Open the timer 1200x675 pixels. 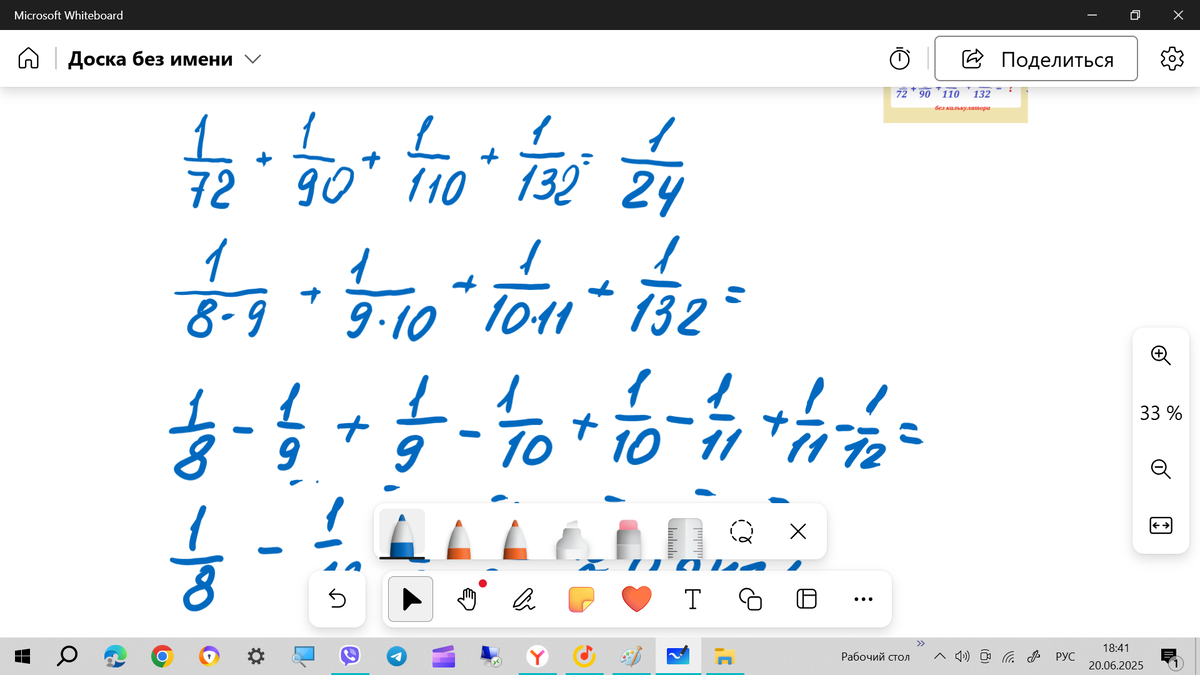pos(900,59)
